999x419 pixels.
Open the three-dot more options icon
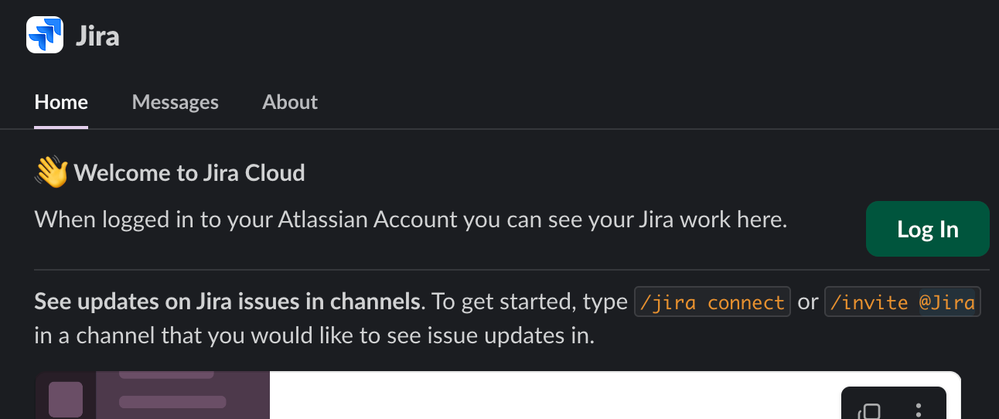tap(918, 411)
